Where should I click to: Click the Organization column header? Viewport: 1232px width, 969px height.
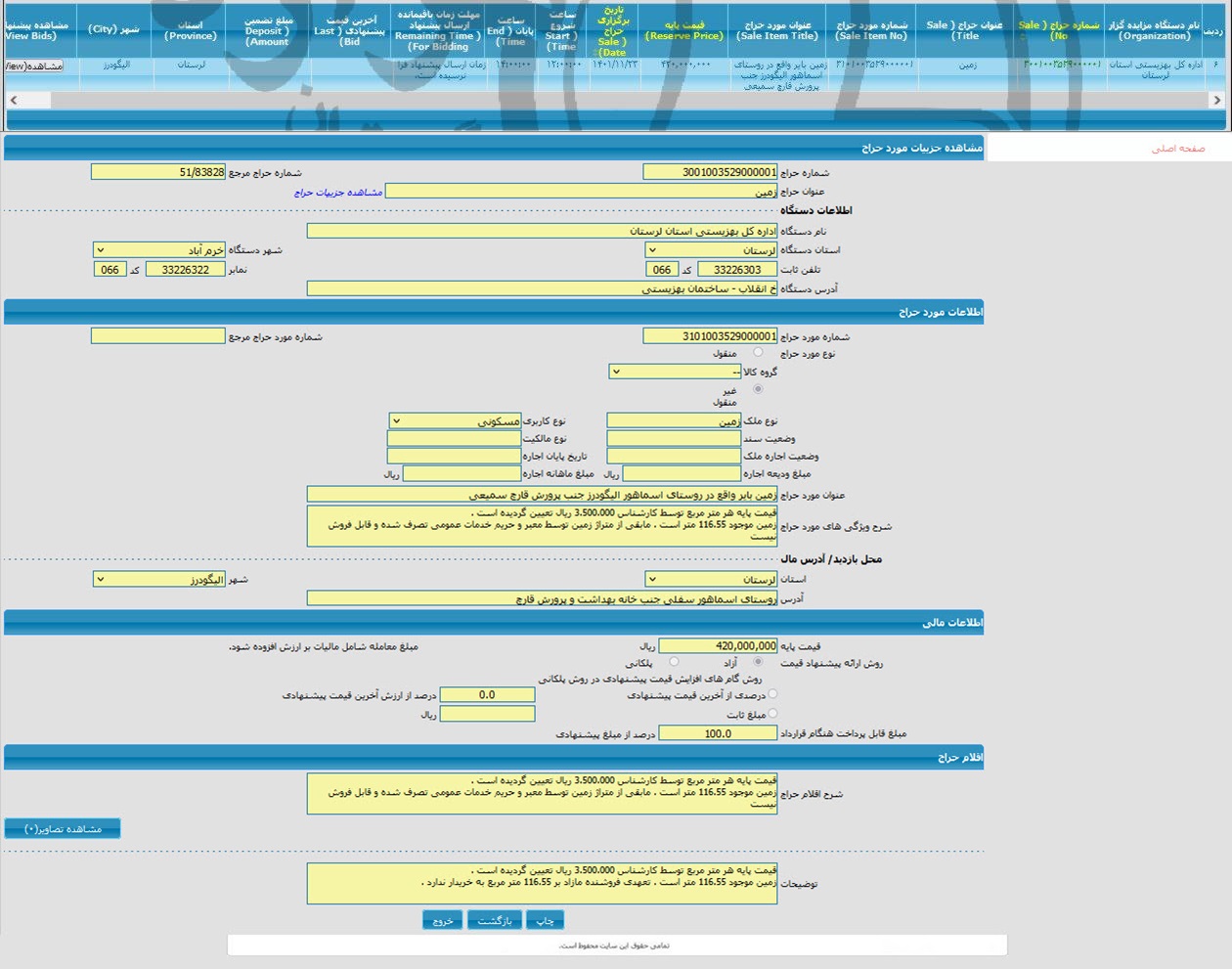(1154, 30)
